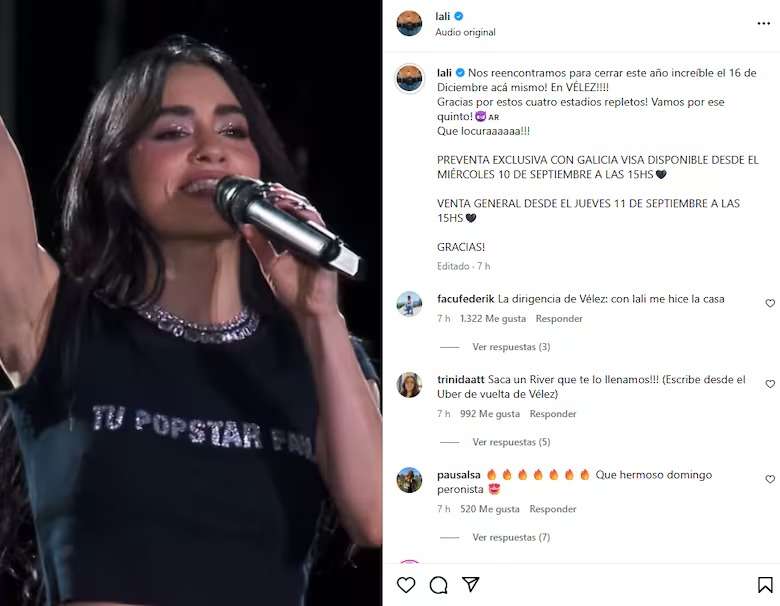This screenshot has width=780, height=606.
Task: Reply to facufederik's comment via Responder
Action: (x=559, y=318)
